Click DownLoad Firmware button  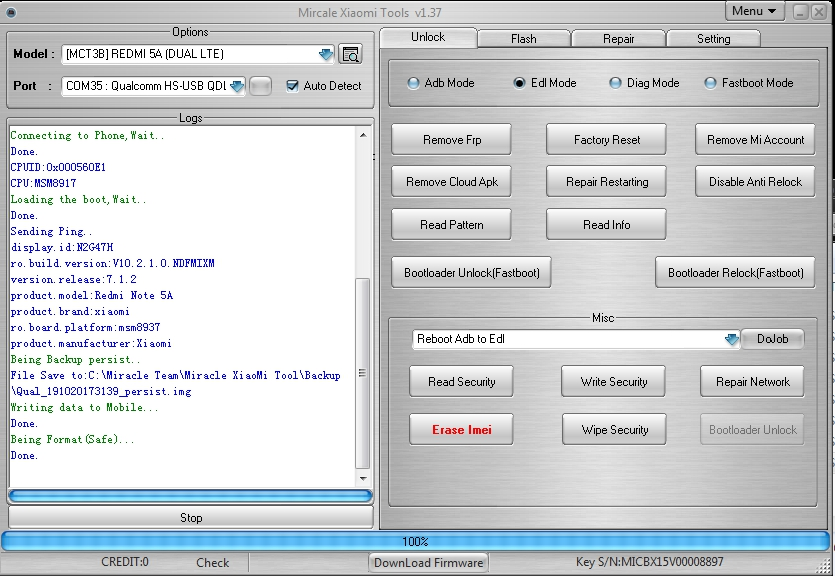tap(428, 563)
